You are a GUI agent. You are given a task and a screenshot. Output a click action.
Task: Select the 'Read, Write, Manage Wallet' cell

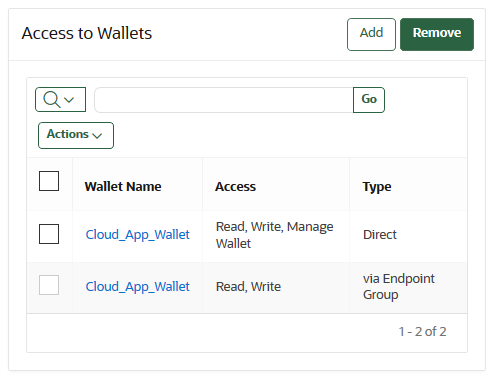276,235
